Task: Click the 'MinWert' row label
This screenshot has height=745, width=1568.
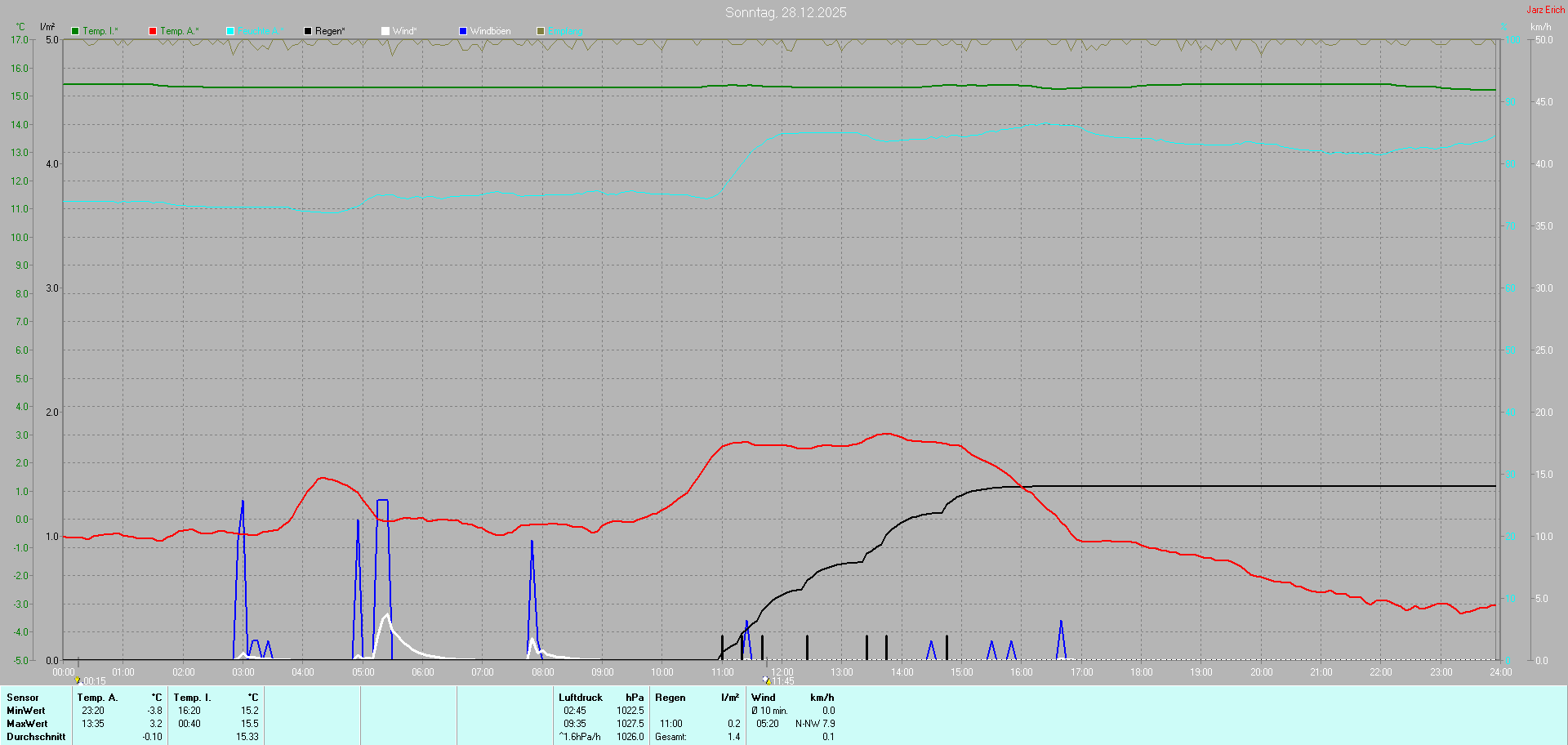Action: click(26, 711)
